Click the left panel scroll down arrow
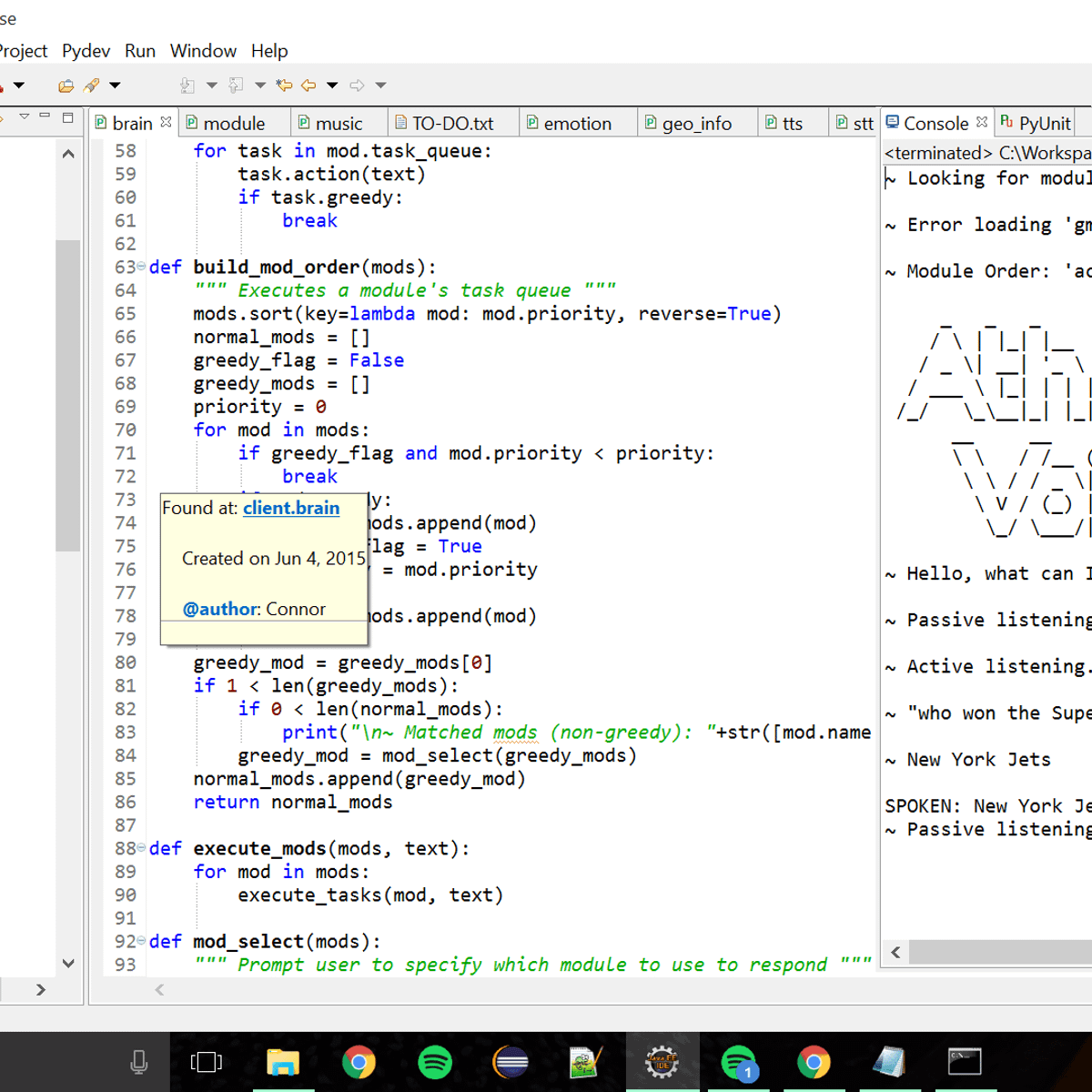1092x1092 pixels. tap(68, 963)
